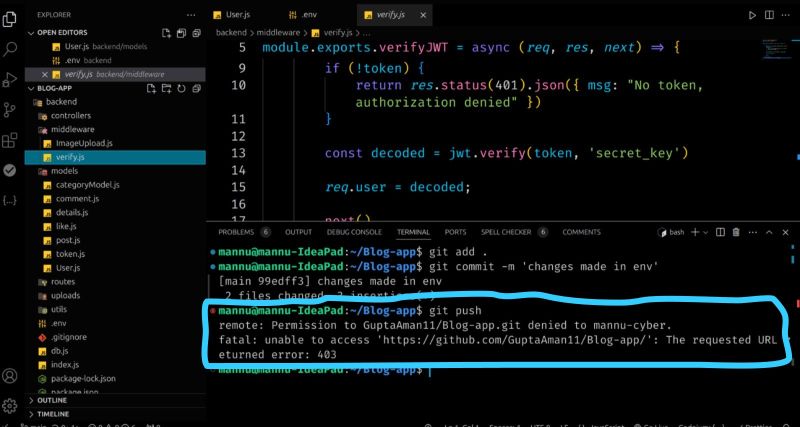Viewport: 800px width, 427px height.
Task: Click Save All in Open Editors header
Action: pos(181,33)
